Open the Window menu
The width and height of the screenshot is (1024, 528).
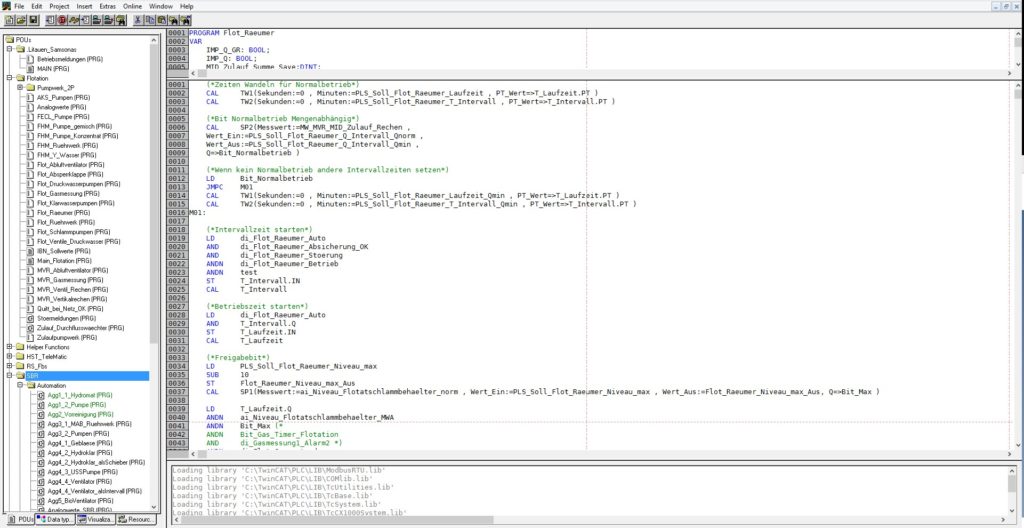(161, 6)
